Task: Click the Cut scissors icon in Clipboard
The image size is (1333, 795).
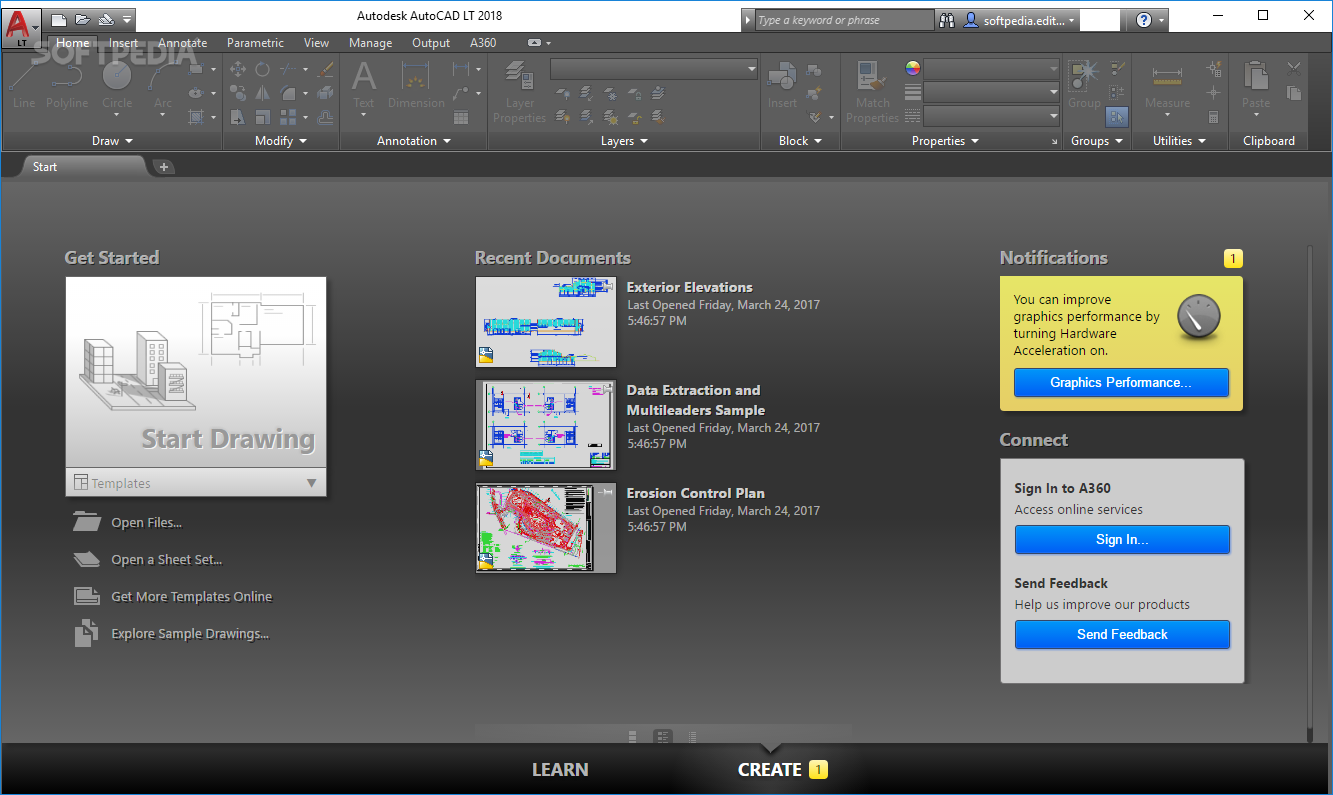Action: pyautogui.click(x=1294, y=69)
